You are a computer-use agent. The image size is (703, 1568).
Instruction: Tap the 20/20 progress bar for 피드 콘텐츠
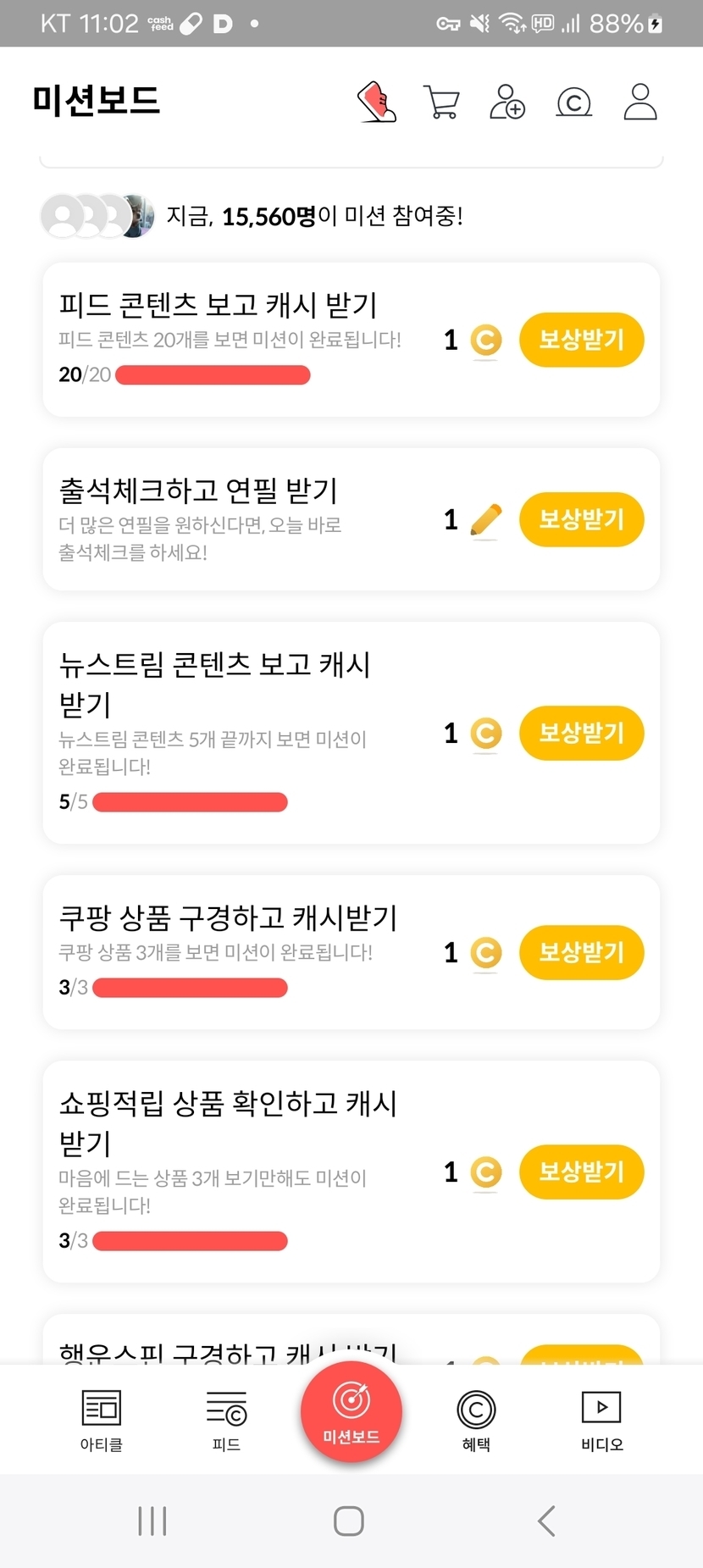[x=213, y=375]
